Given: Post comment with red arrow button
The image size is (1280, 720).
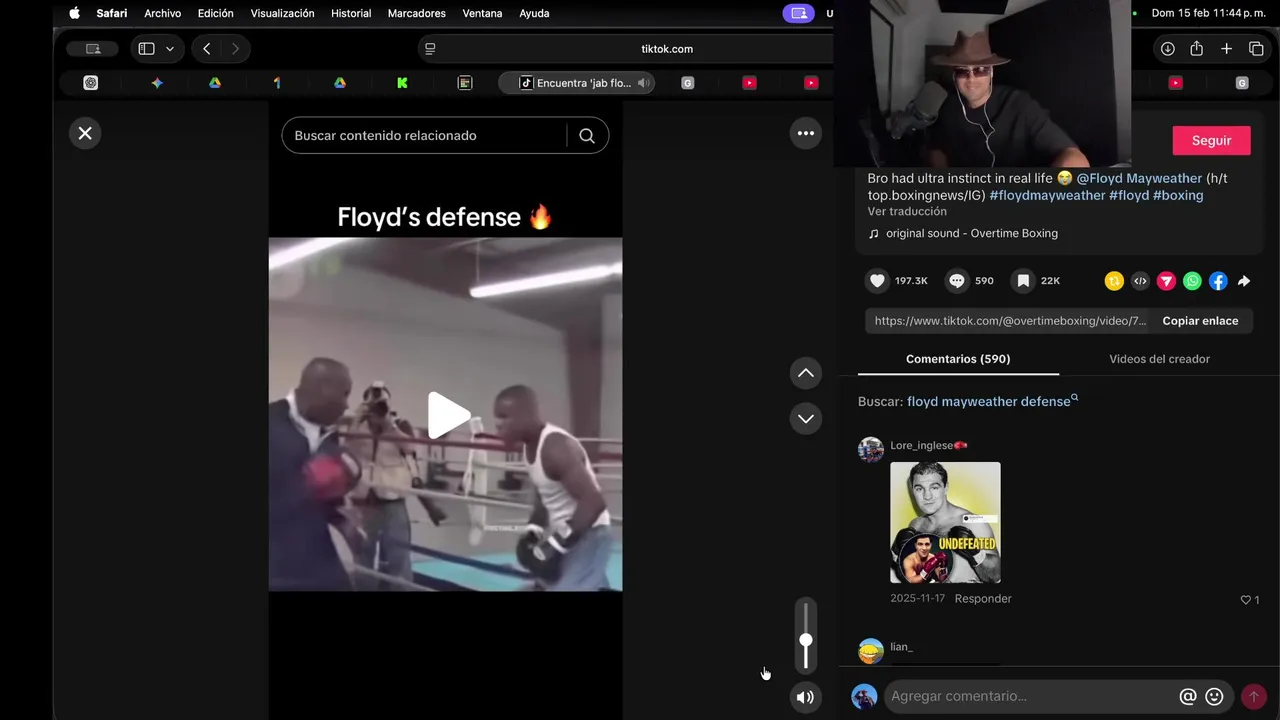Looking at the screenshot, I should pyautogui.click(x=1253, y=696).
